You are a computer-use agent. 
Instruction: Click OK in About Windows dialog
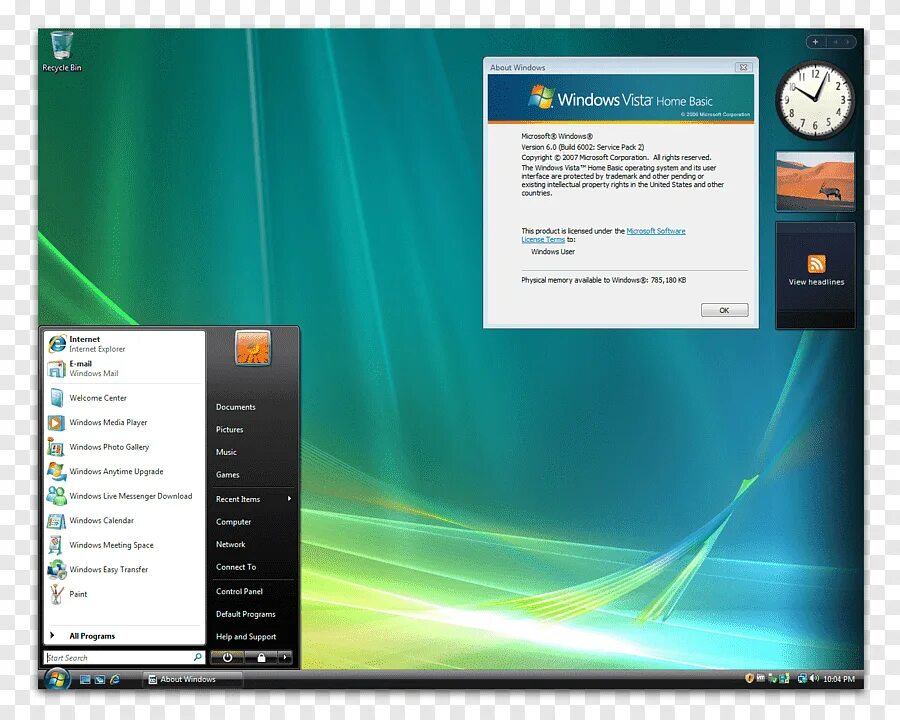click(724, 310)
